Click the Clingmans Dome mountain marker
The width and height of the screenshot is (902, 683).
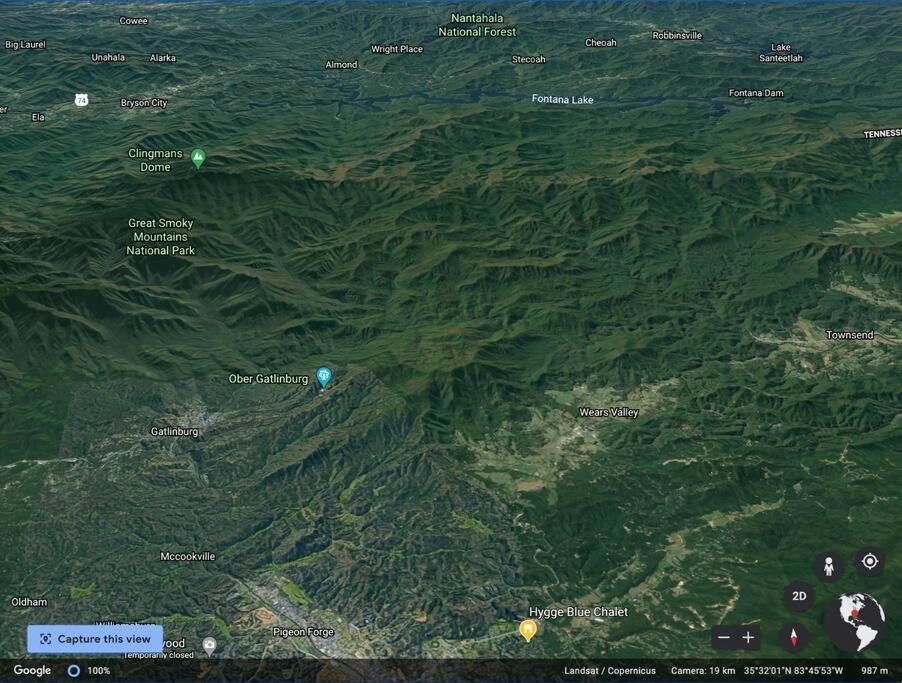(x=198, y=158)
